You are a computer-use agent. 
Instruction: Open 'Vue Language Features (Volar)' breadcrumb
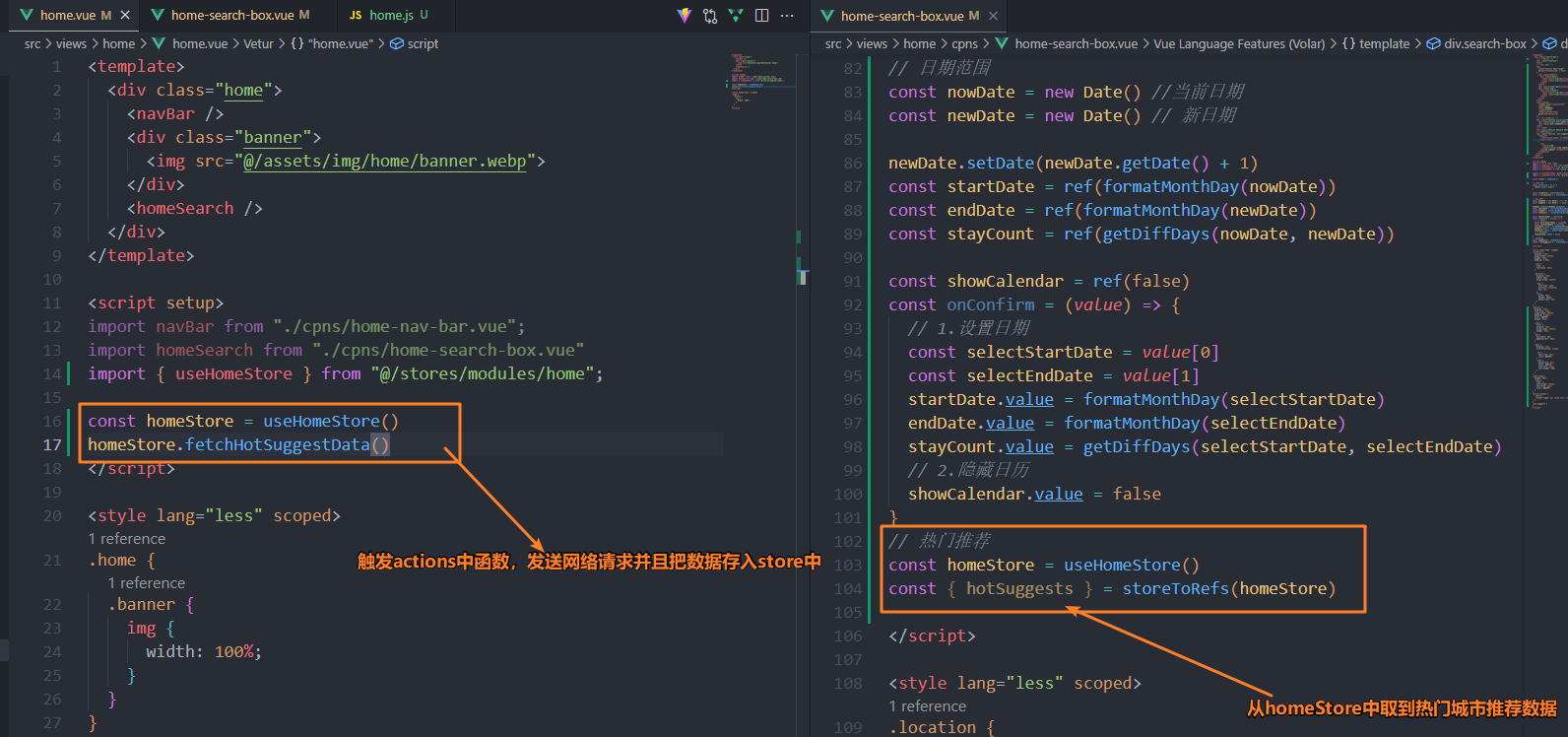1239,43
